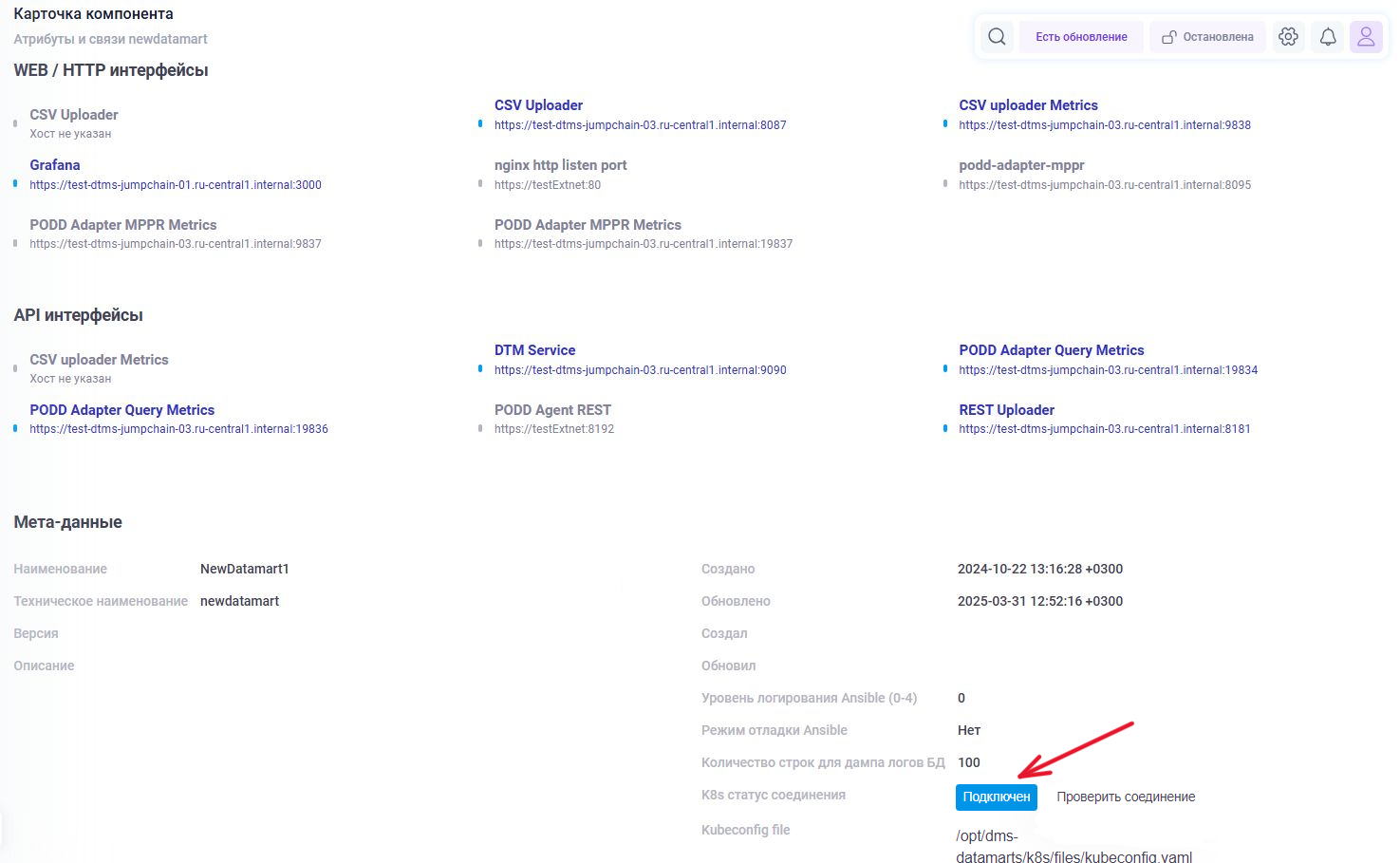The width and height of the screenshot is (1400, 863).
Task: Click the search magnifier icon
Action: [x=996, y=37]
